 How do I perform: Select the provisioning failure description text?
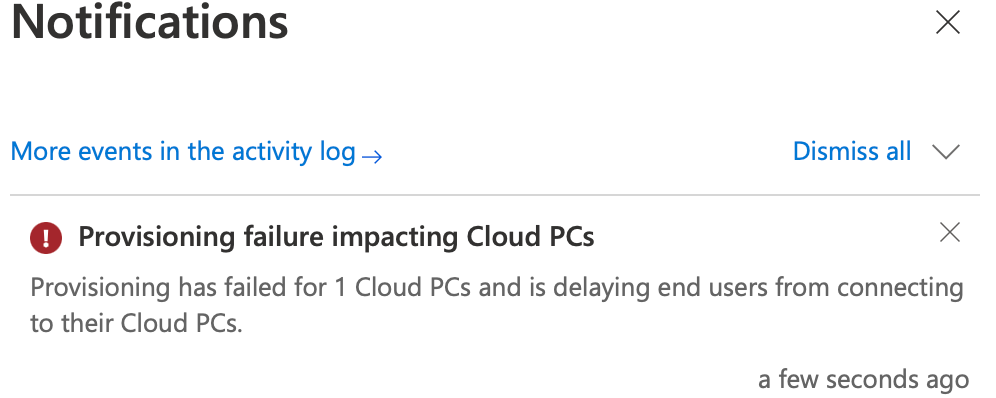[497, 305]
